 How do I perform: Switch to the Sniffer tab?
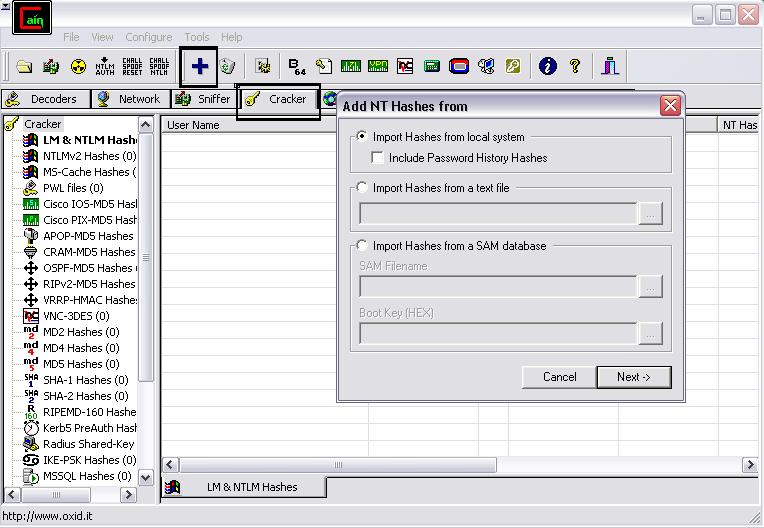204,99
